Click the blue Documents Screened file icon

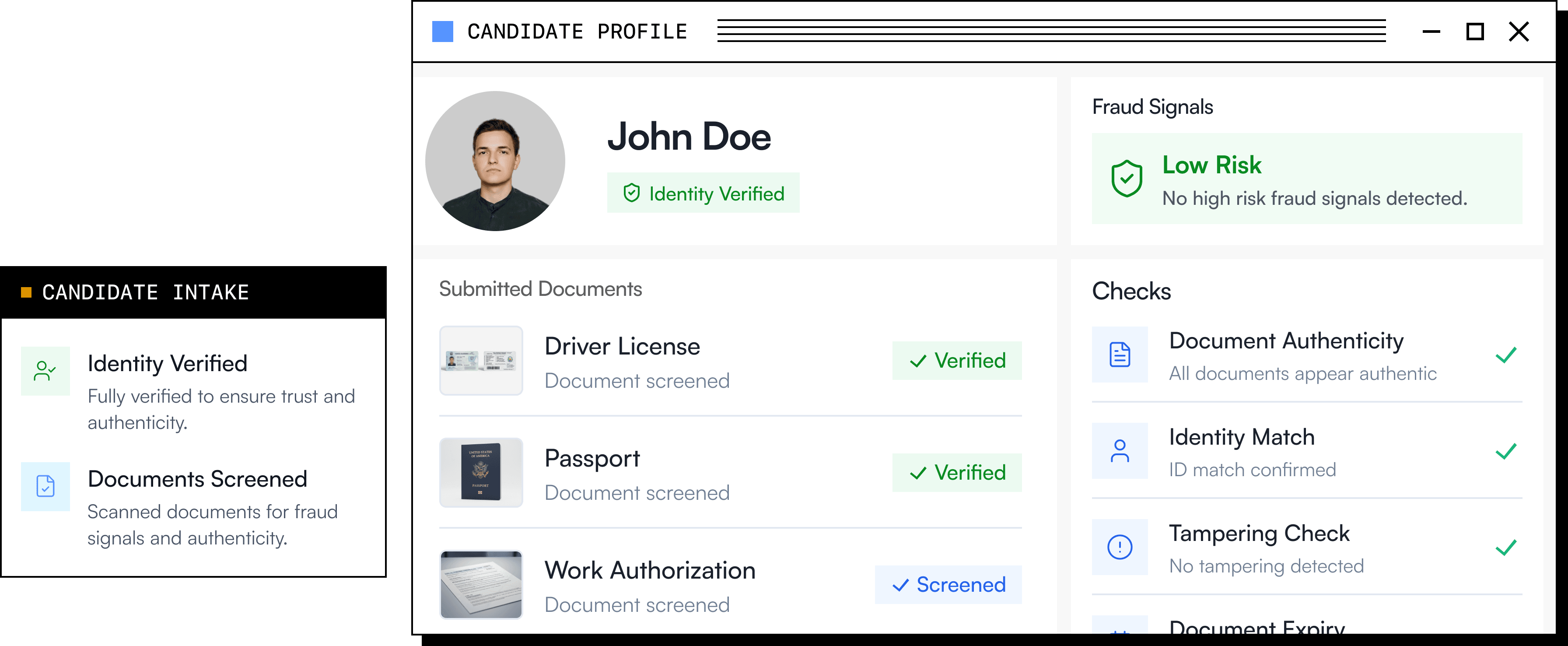pos(45,486)
